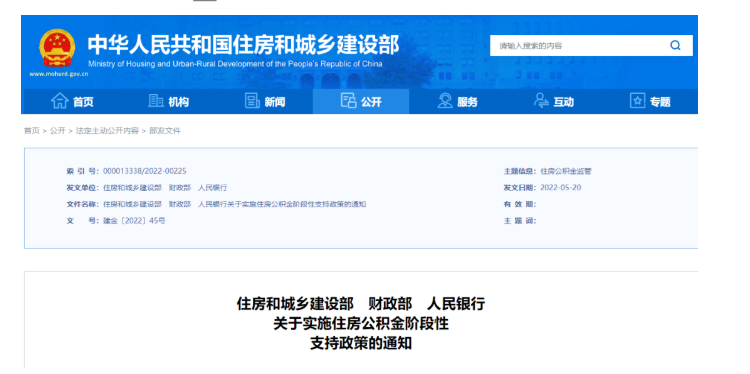Image resolution: width=750 pixels, height=374 pixels.
Task: Open the 服务 navigation tab
Action: (457, 101)
